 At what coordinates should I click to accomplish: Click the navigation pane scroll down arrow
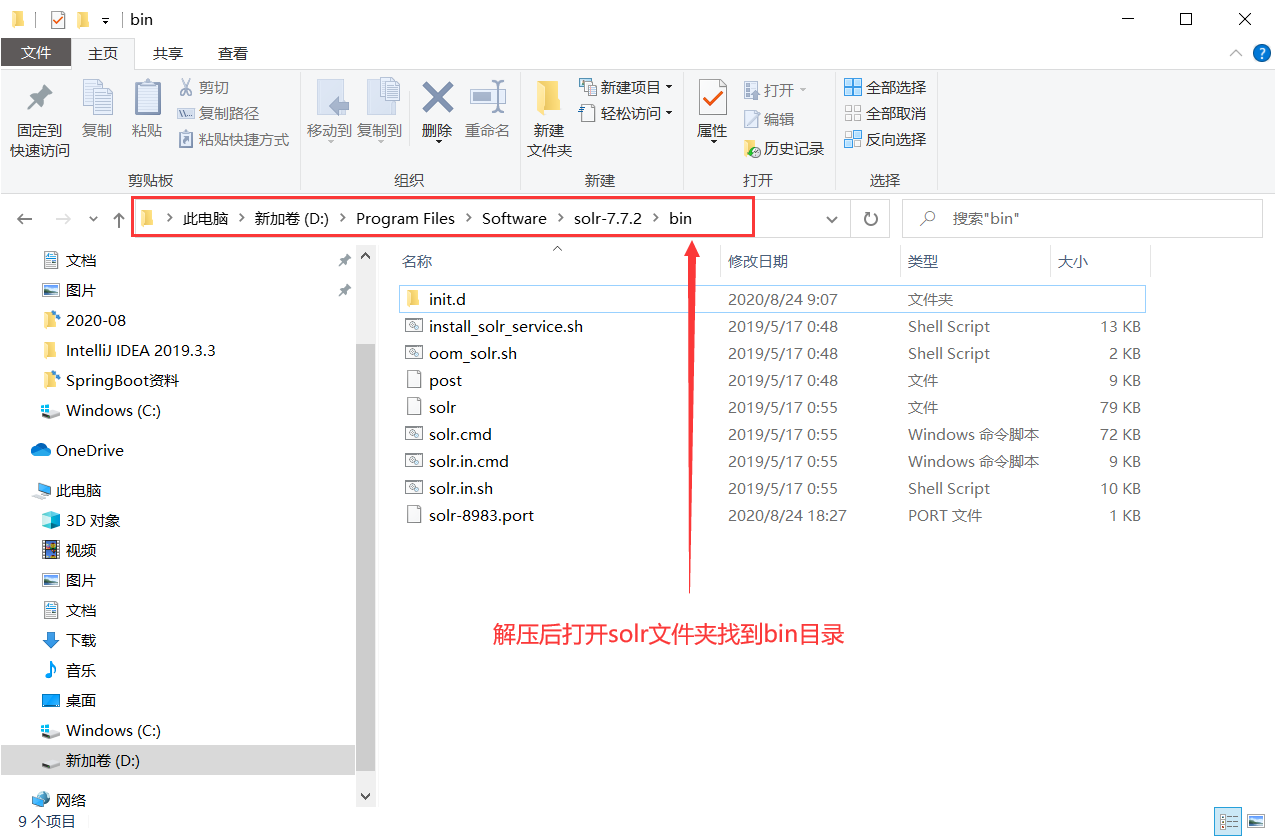(x=365, y=796)
